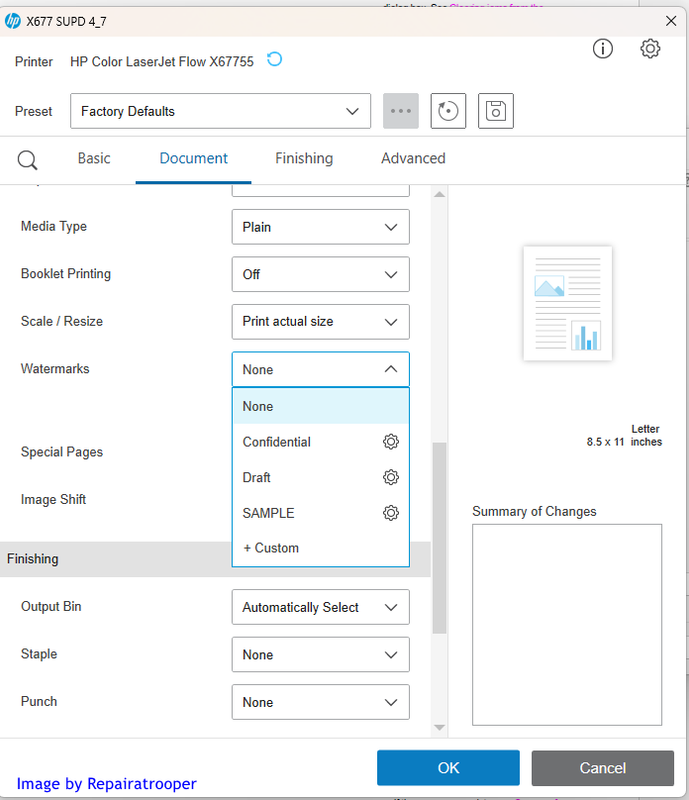This screenshot has height=800, width=689.
Task: Click the HP Color LaserJet Flow X67755 name
Action: coord(162,62)
